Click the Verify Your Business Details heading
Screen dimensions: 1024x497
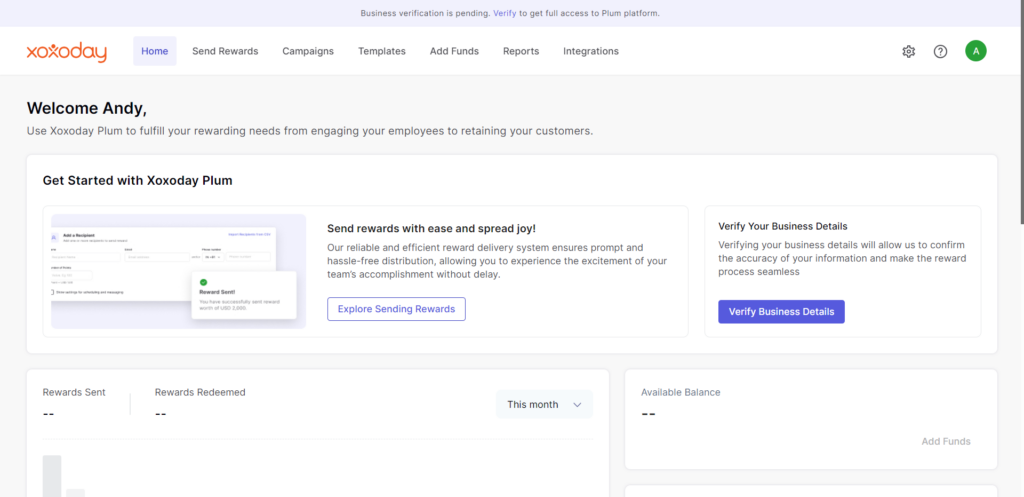(783, 226)
